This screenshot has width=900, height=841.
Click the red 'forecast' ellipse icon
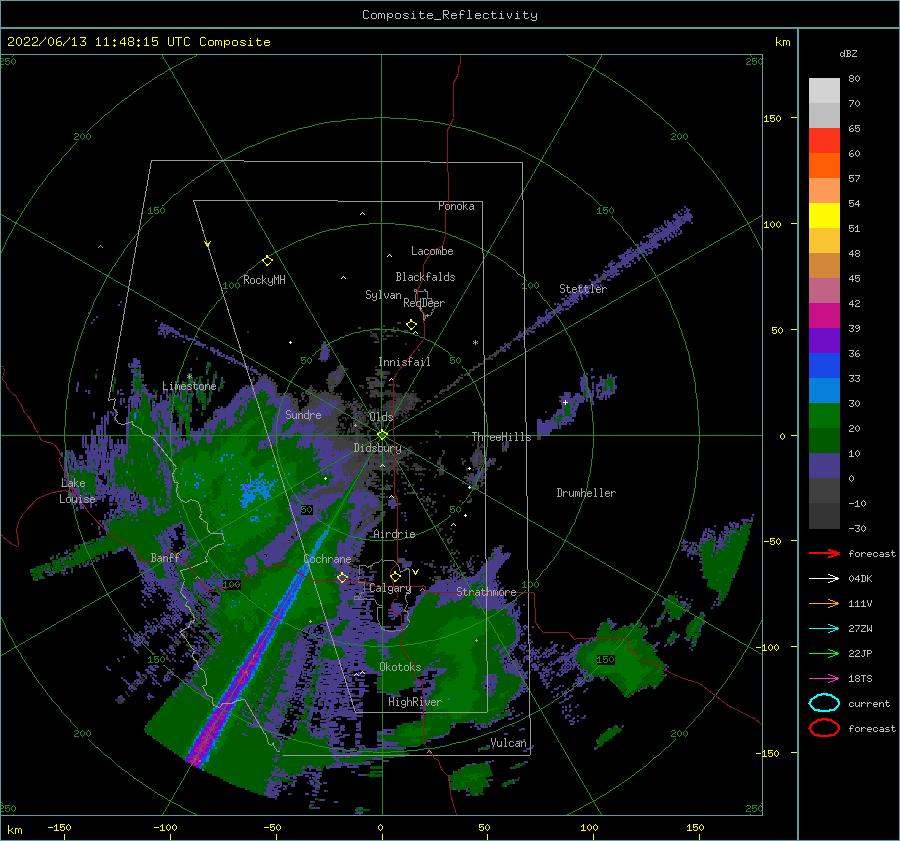[x=824, y=728]
